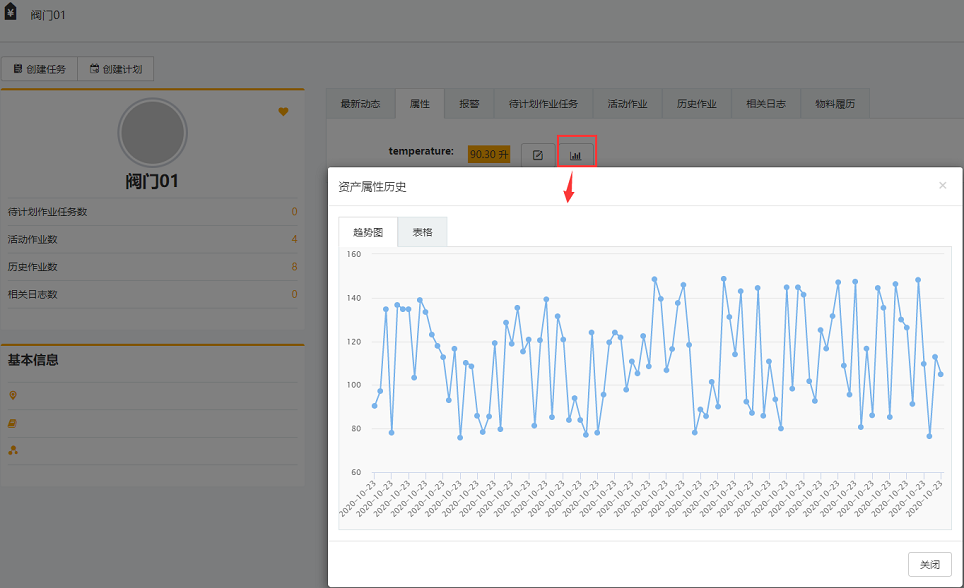
Task: Close dialog using the X icon
Action: [x=942, y=186]
